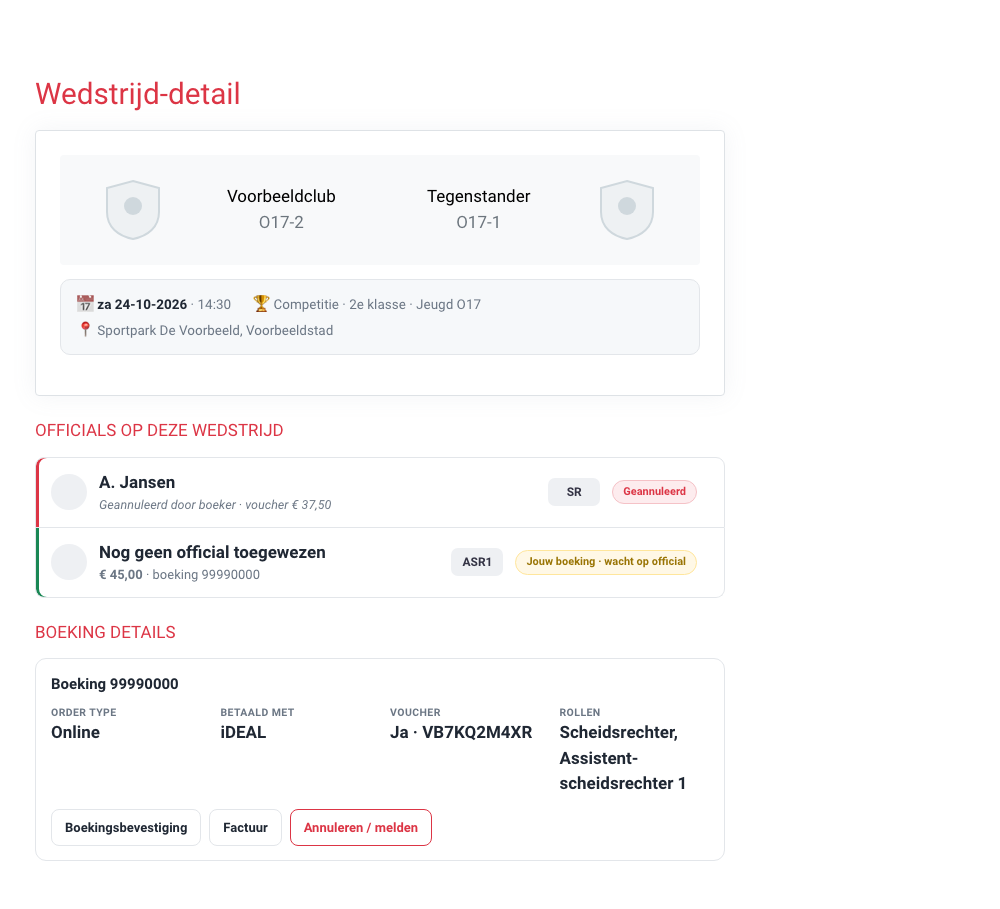Select the A. Jansen official name
This screenshot has width=1000, height=909.
click(x=137, y=482)
